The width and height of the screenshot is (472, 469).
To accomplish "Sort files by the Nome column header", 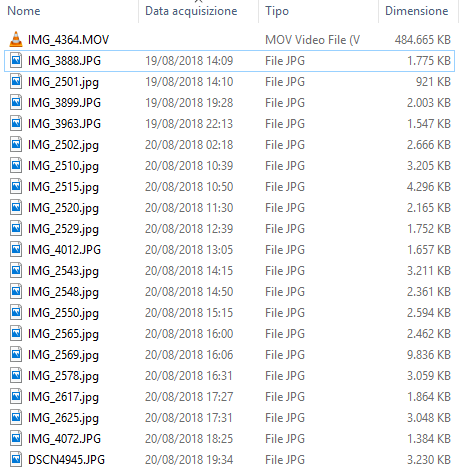I will pos(24,11).
